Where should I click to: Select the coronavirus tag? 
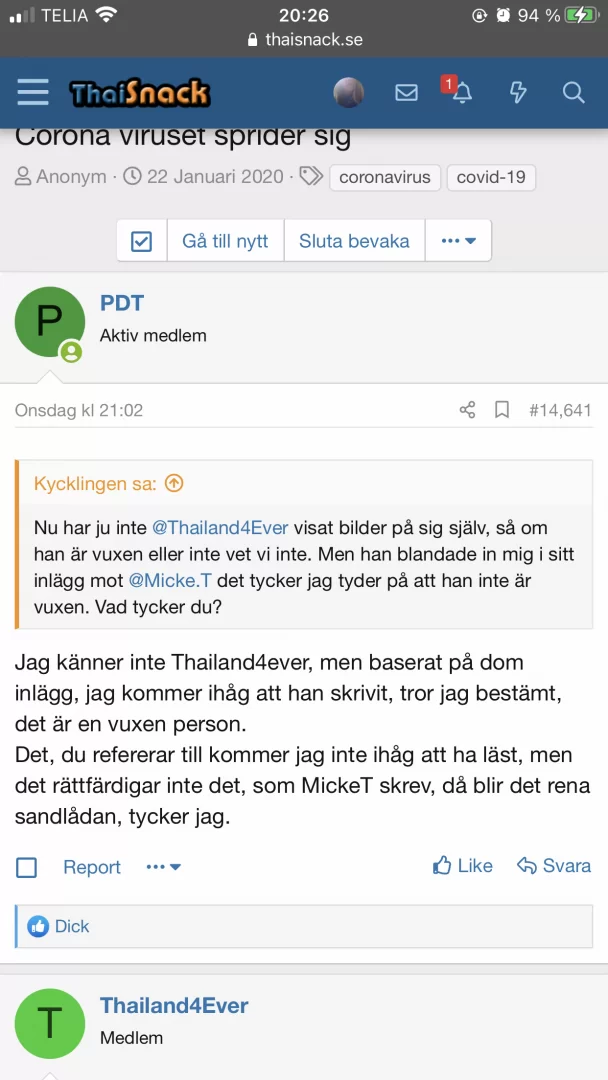tap(385, 178)
